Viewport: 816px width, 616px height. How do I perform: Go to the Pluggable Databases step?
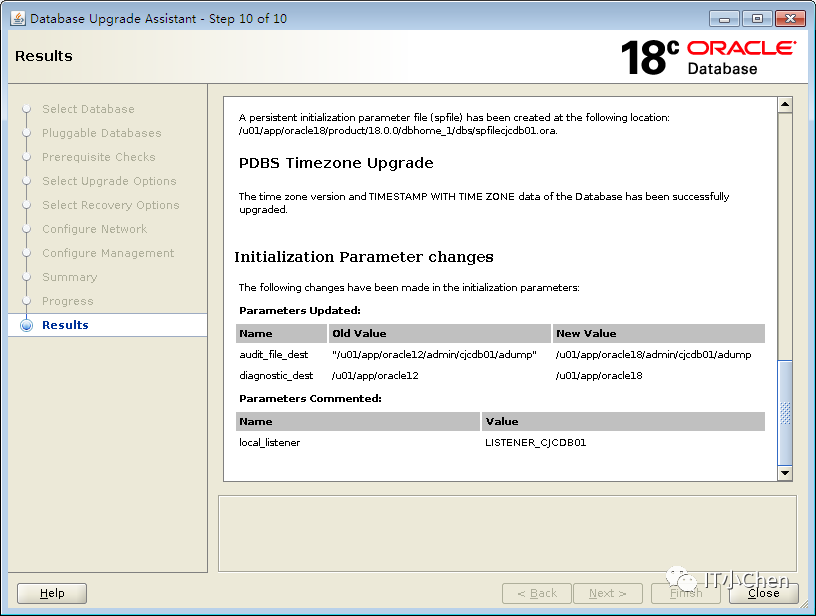[101, 133]
